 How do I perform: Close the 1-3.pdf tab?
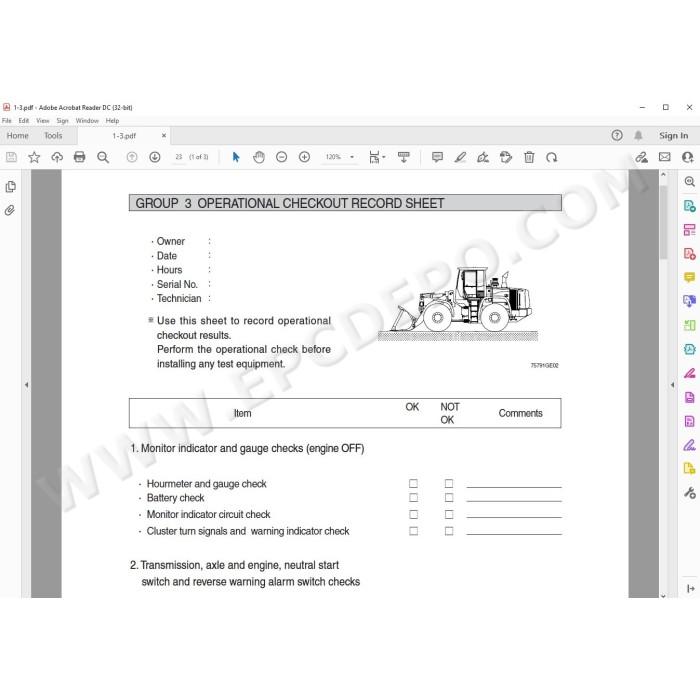tap(164, 135)
